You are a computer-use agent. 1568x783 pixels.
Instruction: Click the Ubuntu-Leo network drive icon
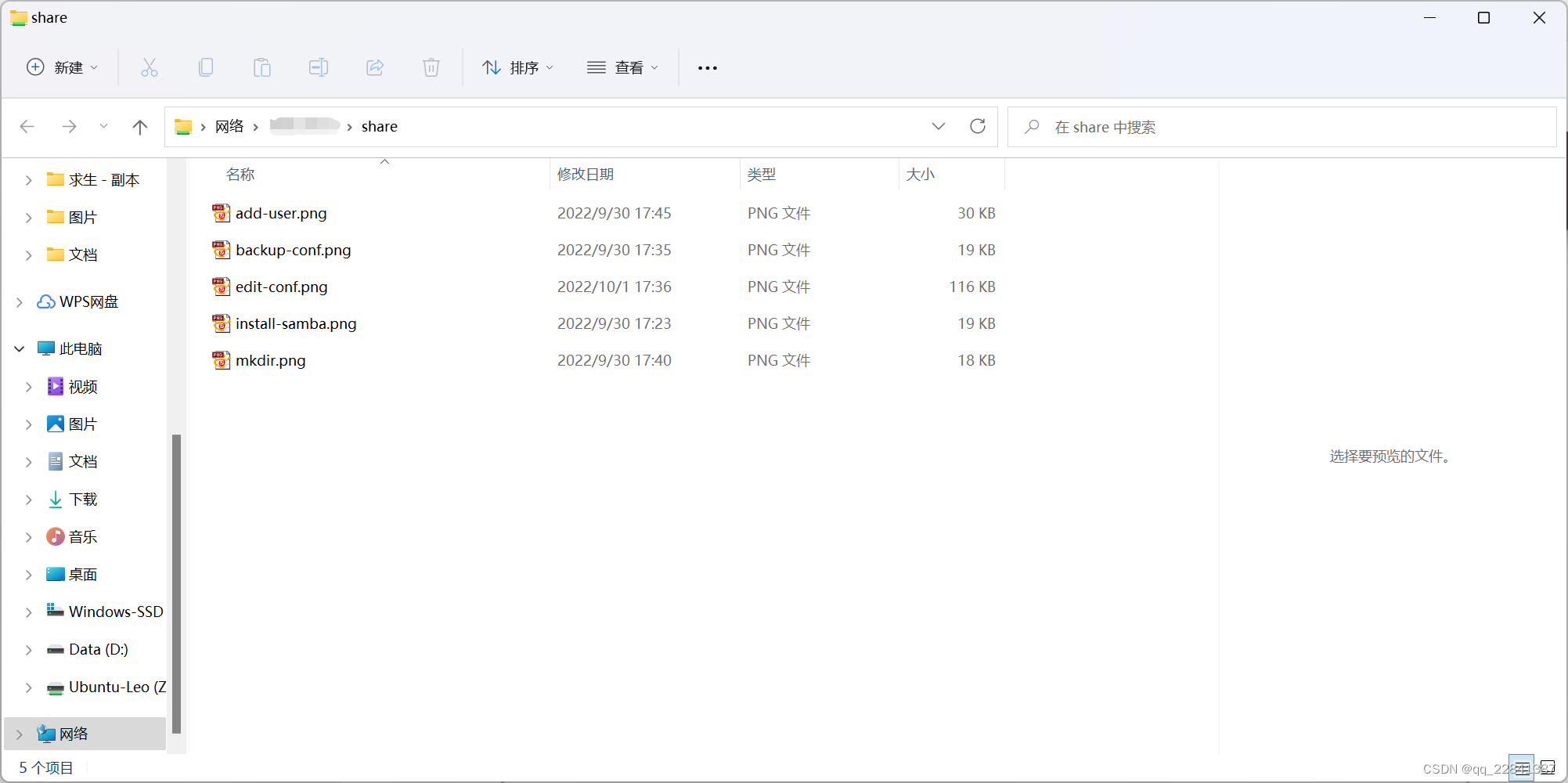click(x=56, y=687)
